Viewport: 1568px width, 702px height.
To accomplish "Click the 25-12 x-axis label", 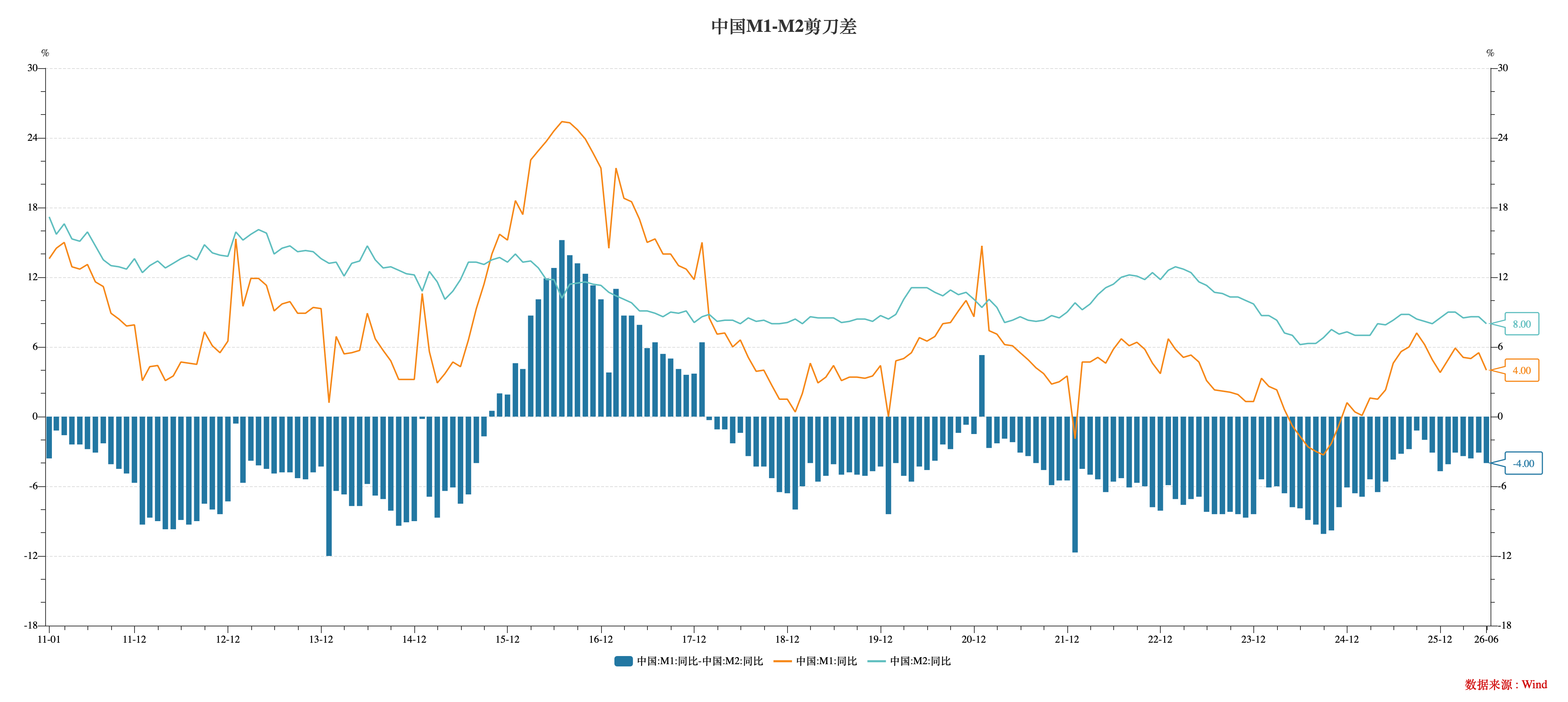I will coord(1439,639).
